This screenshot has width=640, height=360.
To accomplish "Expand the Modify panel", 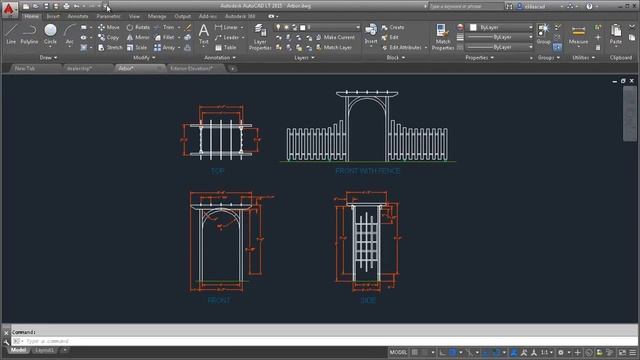I will click(x=144, y=58).
